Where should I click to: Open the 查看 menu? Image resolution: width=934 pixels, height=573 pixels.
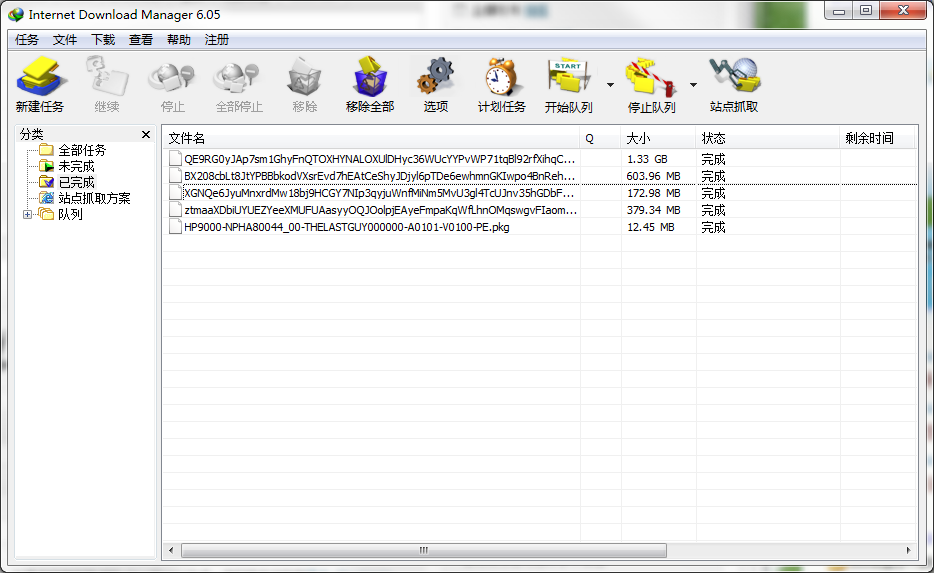pos(141,40)
